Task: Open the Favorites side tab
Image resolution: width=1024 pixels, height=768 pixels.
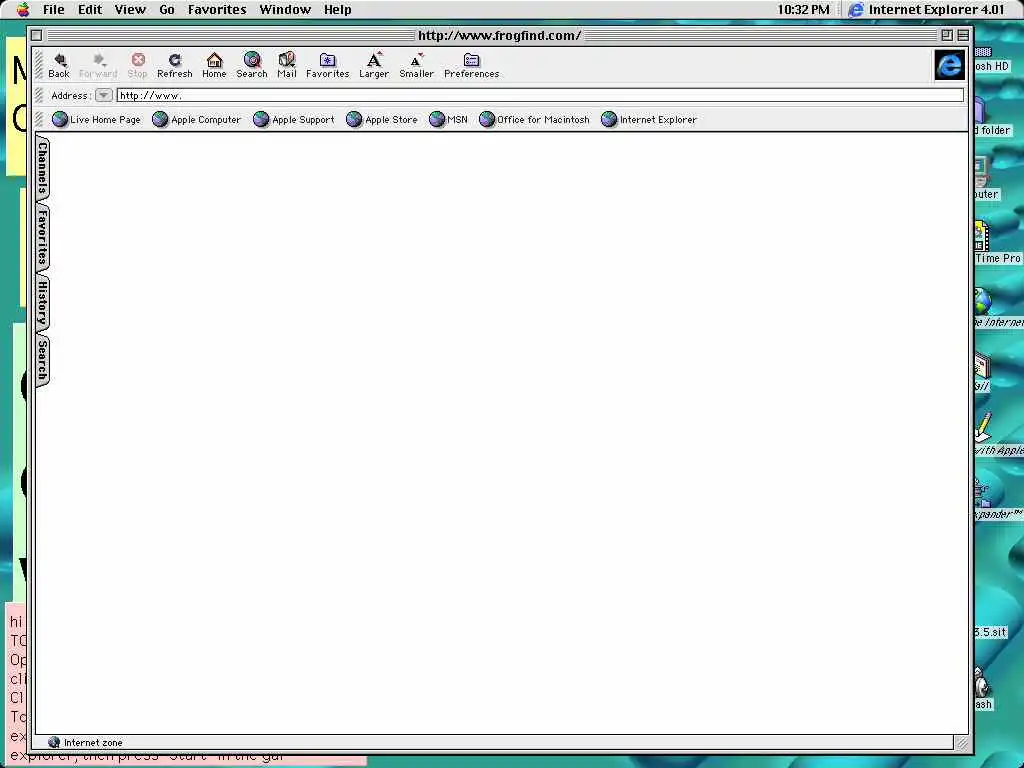Action: 42,236
